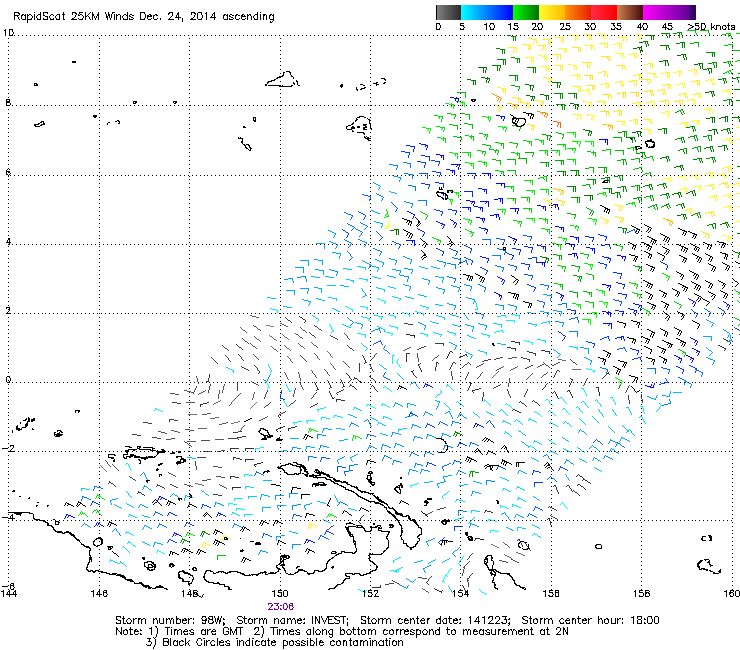Click the "Storm center hour: 18:00" text
740x650 pixels.
point(590,620)
